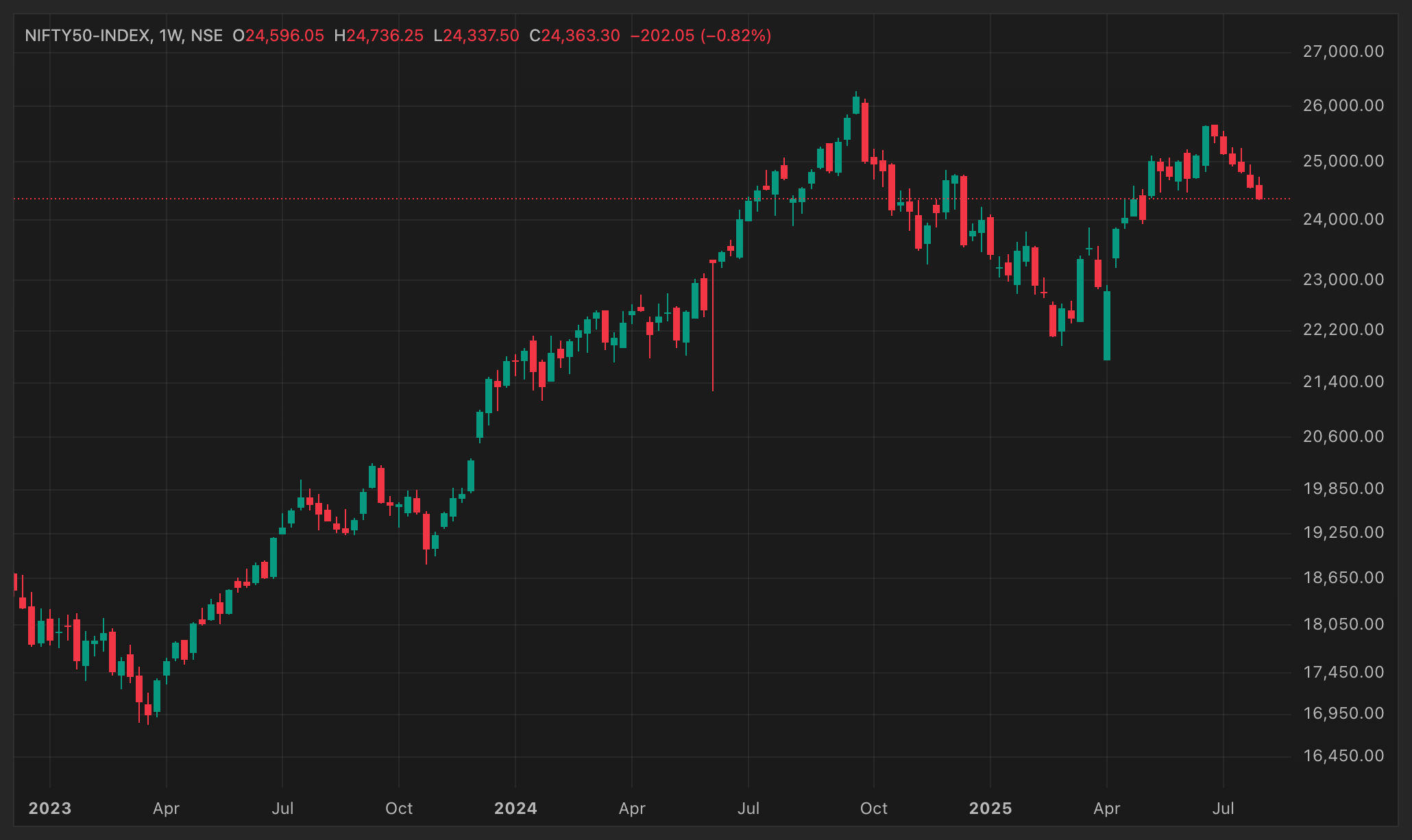Click the 27,000.00 price axis label

(1343, 51)
